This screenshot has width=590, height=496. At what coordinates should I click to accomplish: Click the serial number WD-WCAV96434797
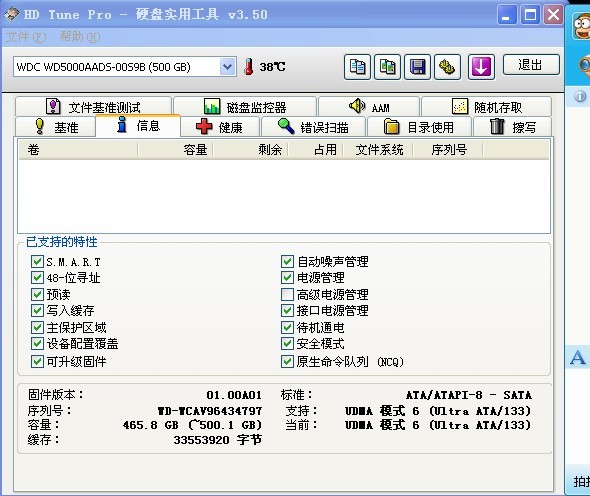tap(210, 411)
